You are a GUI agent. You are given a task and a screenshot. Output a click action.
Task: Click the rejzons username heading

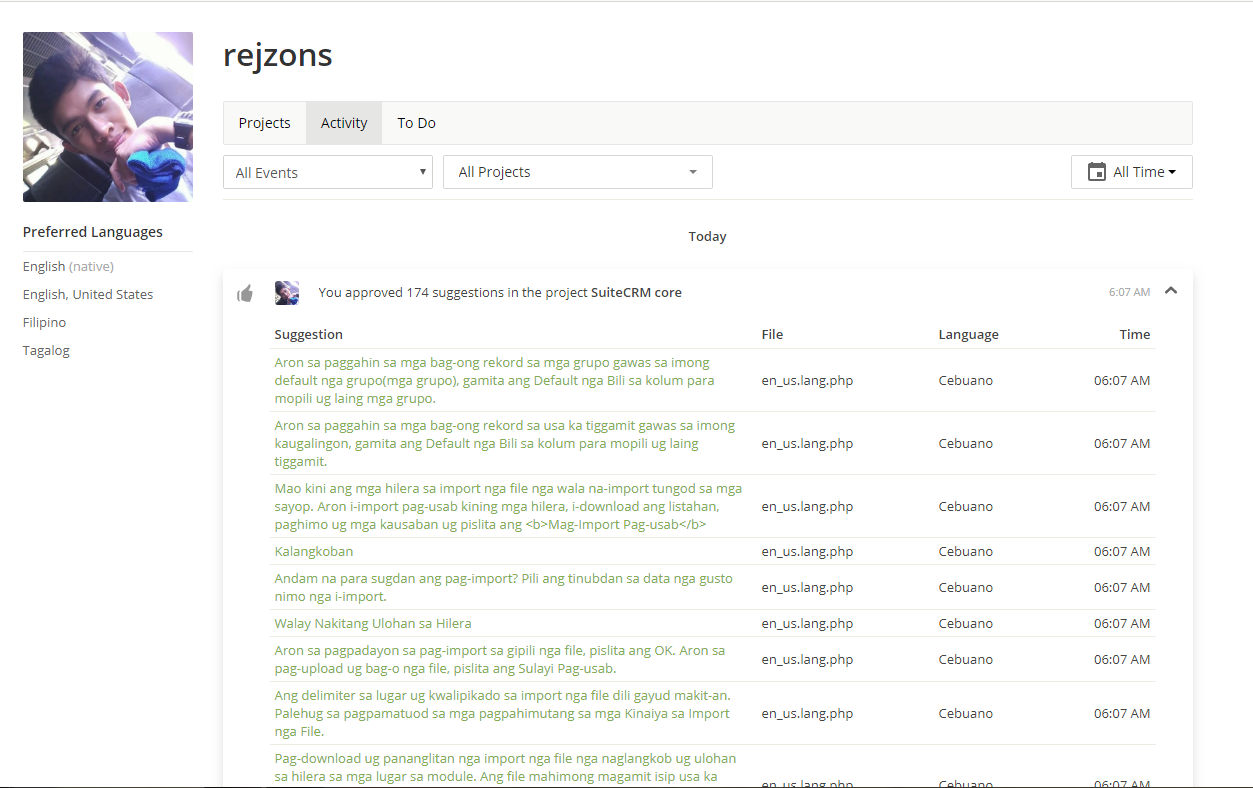(278, 54)
